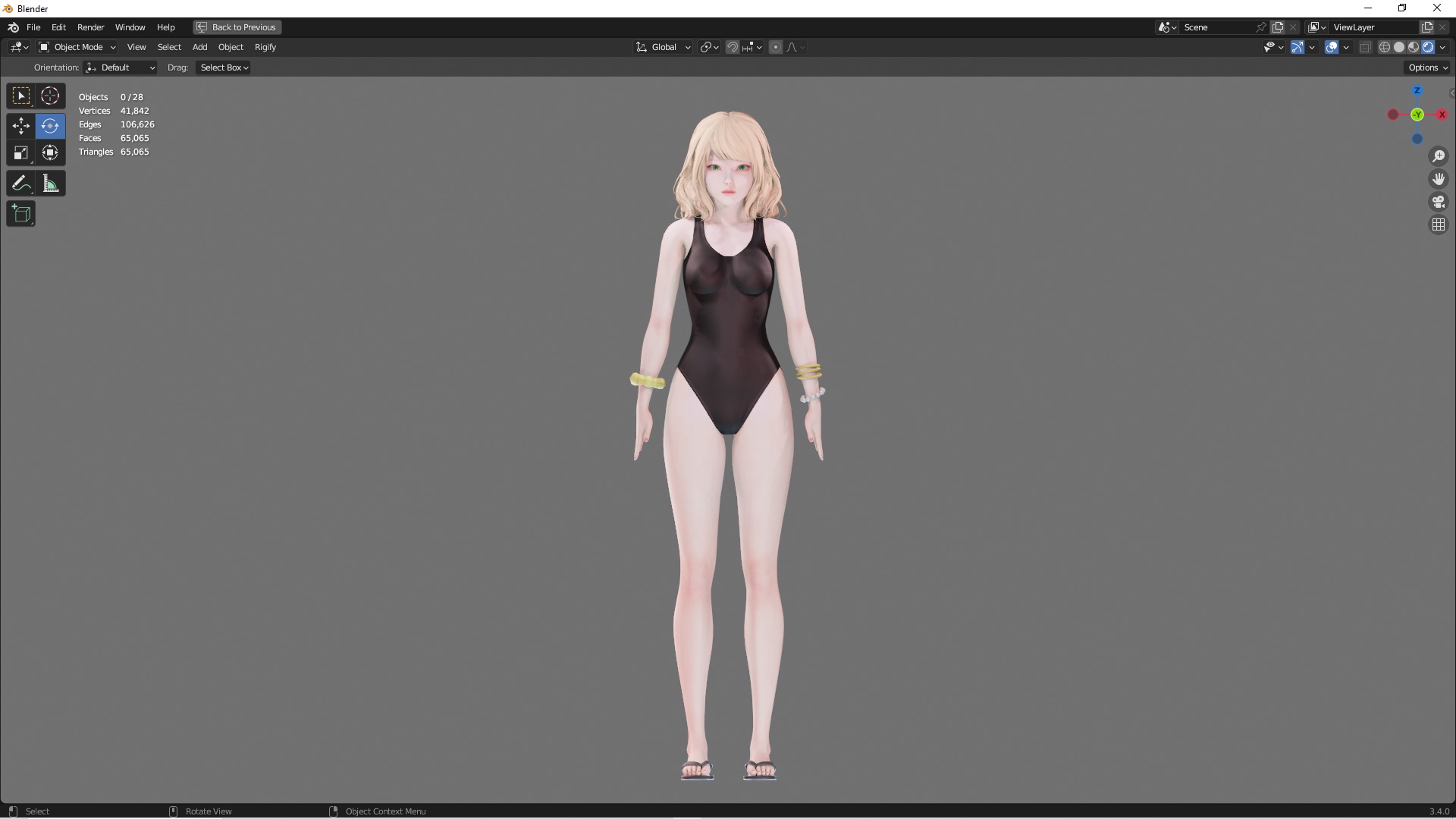Viewport: 1456px width, 819px height.
Task: Select the Select Box tool icon
Action: tap(21, 96)
